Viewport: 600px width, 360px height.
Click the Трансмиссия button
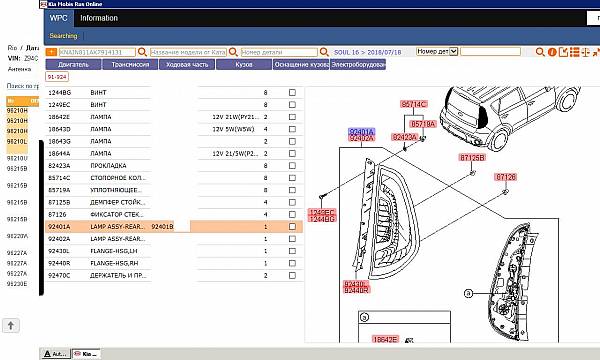pyautogui.click(x=130, y=65)
